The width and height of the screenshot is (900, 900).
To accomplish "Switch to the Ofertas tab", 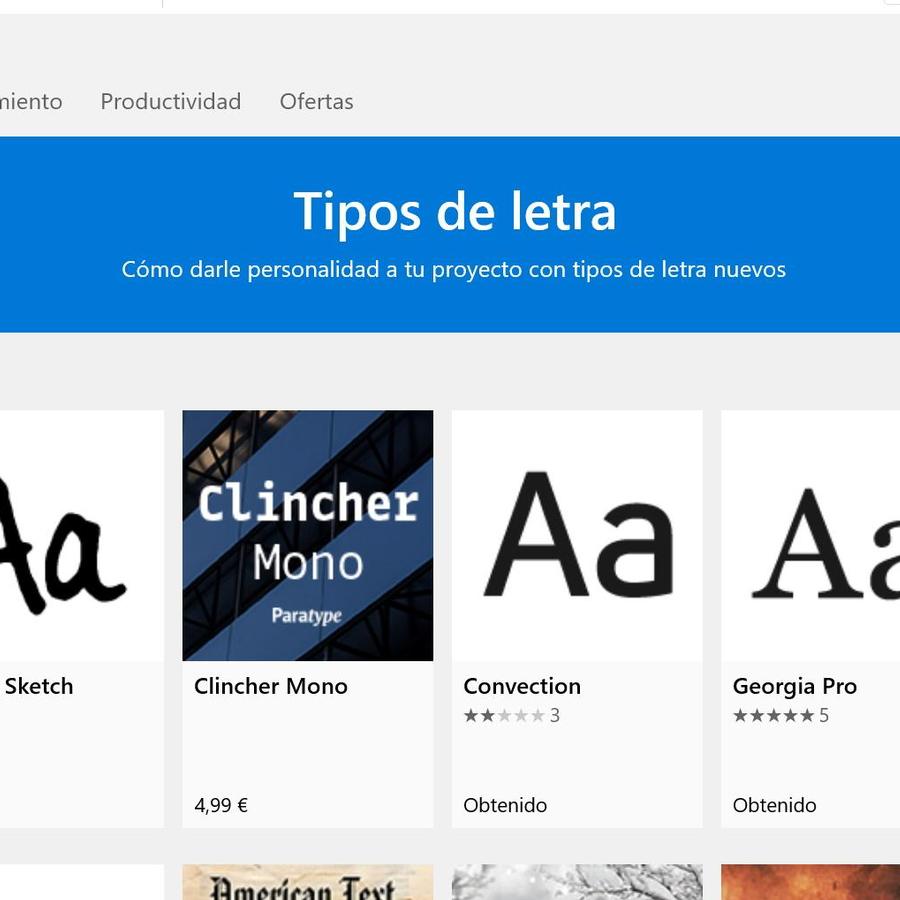I will tap(316, 101).
